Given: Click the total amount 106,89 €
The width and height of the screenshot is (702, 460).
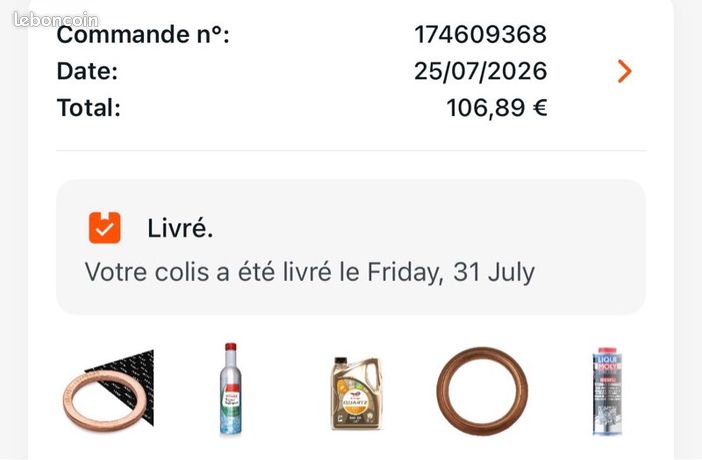Looking at the screenshot, I should [x=497, y=108].
